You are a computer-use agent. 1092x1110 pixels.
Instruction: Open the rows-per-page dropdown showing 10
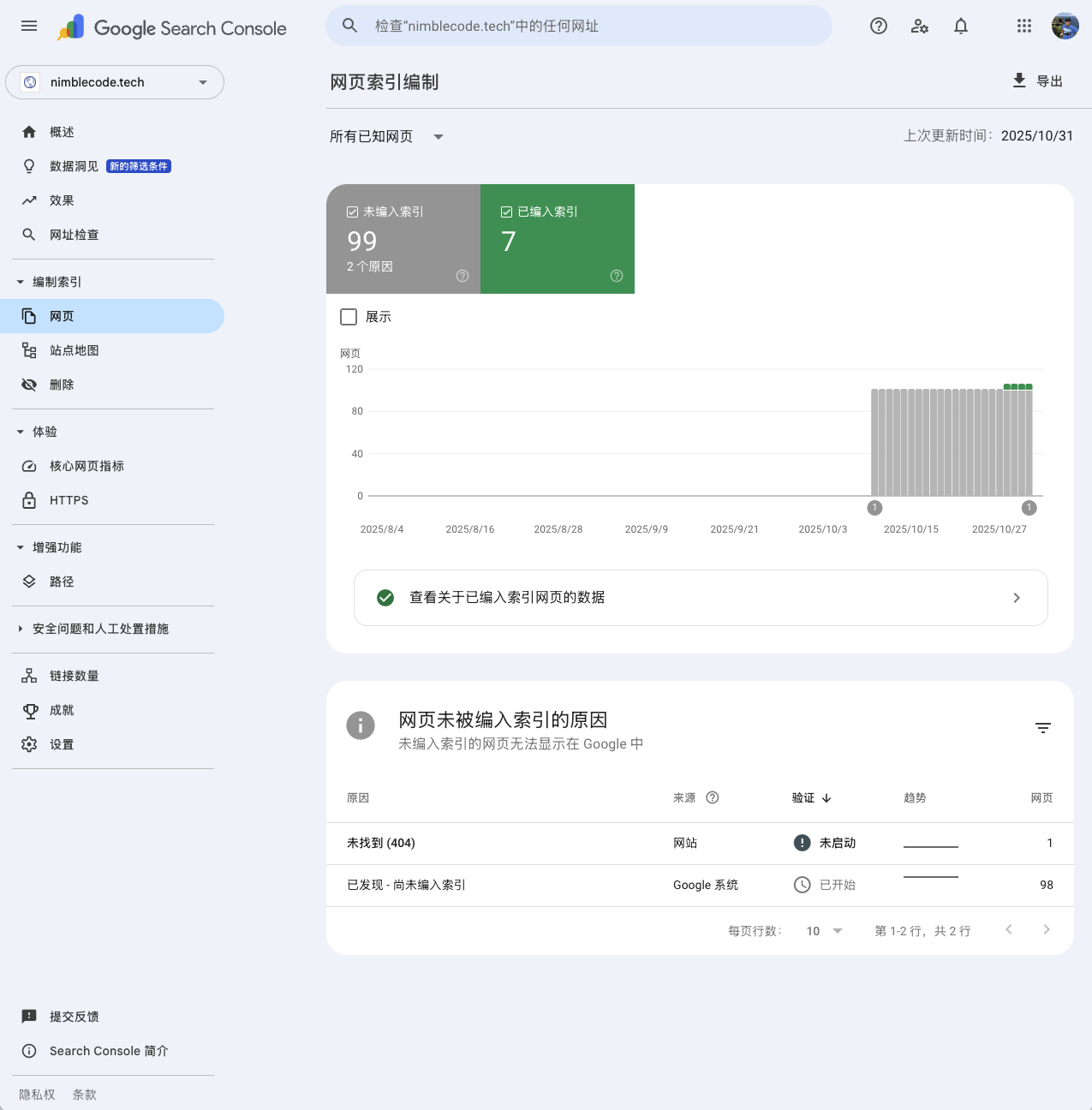pos(824,931)
